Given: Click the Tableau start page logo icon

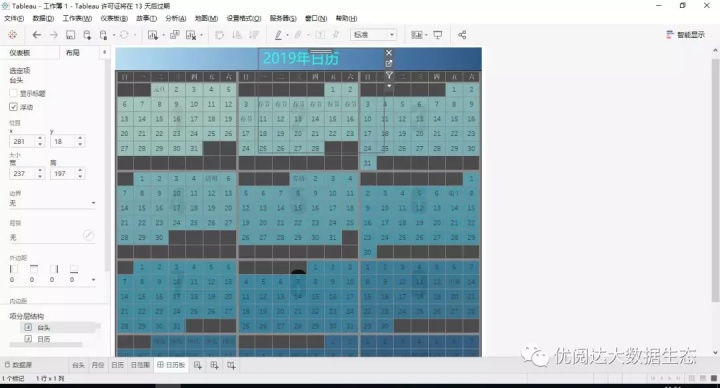Looking at the screenshot, I should [12, 35].
